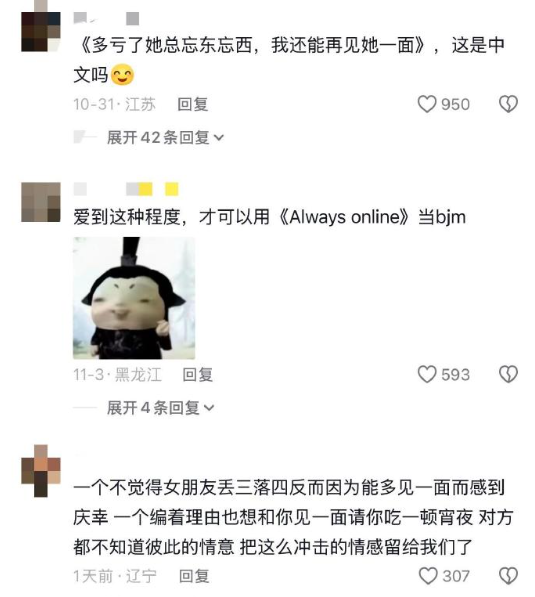Open first commenter's blurred username

106,18
